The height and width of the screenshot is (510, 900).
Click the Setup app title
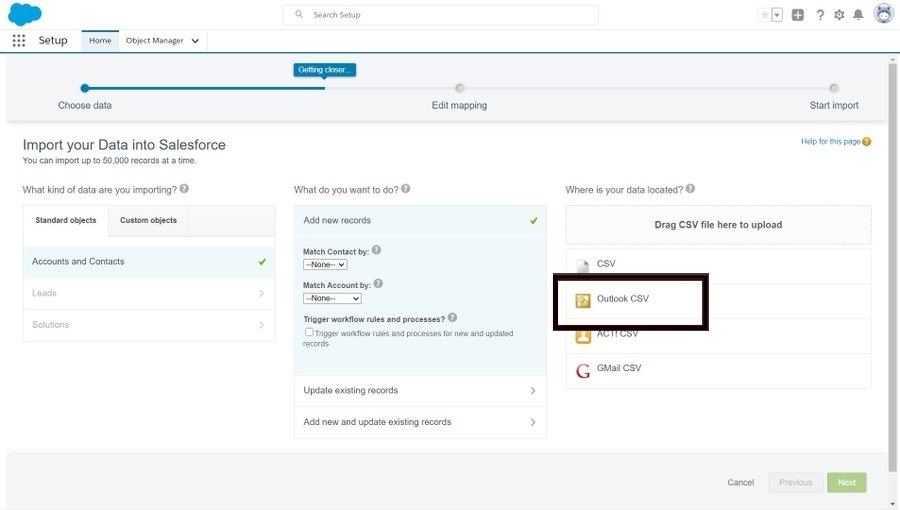coord(53,40)
